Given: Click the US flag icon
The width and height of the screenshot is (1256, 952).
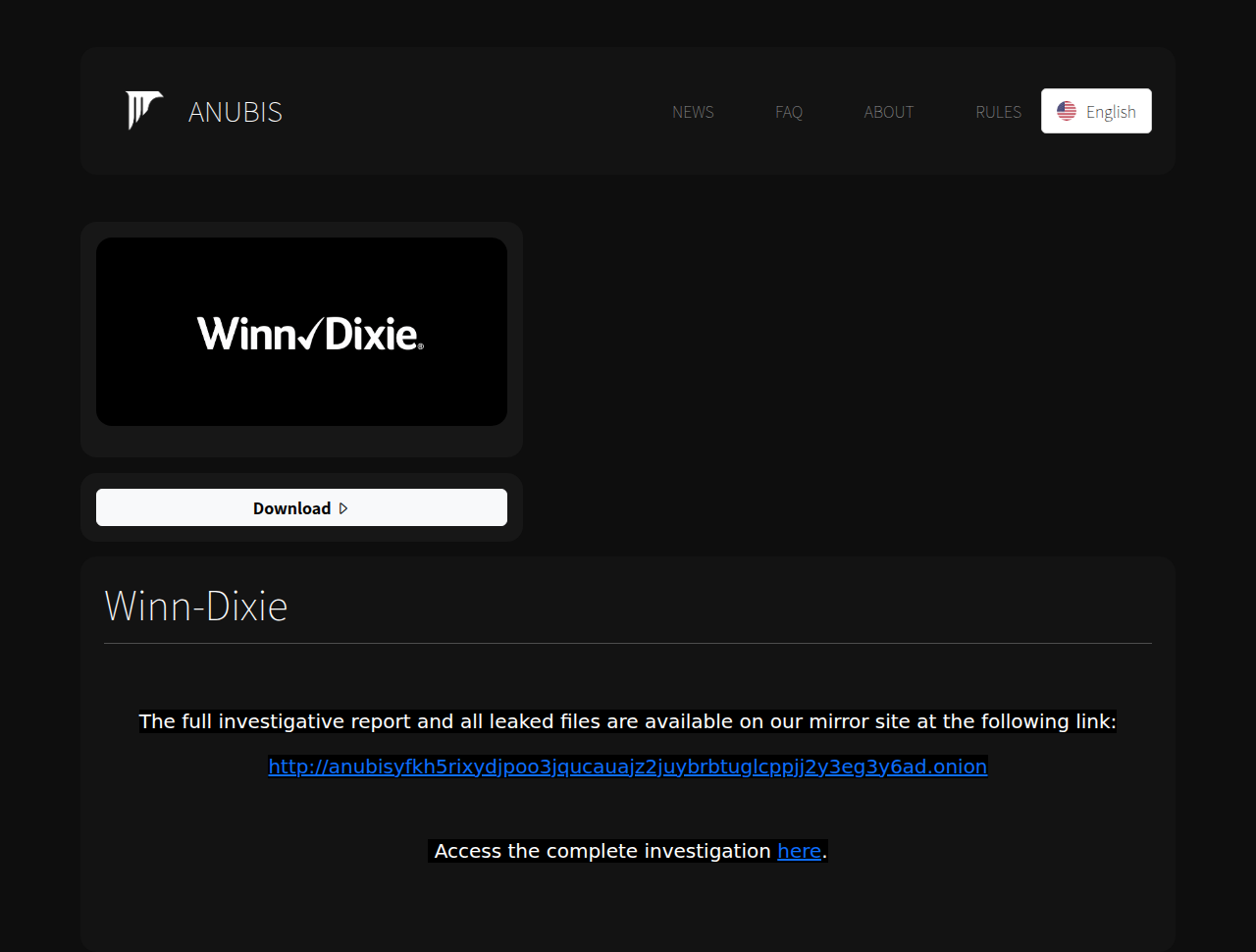Looking at the screenshot, I should click(1067, 111).
